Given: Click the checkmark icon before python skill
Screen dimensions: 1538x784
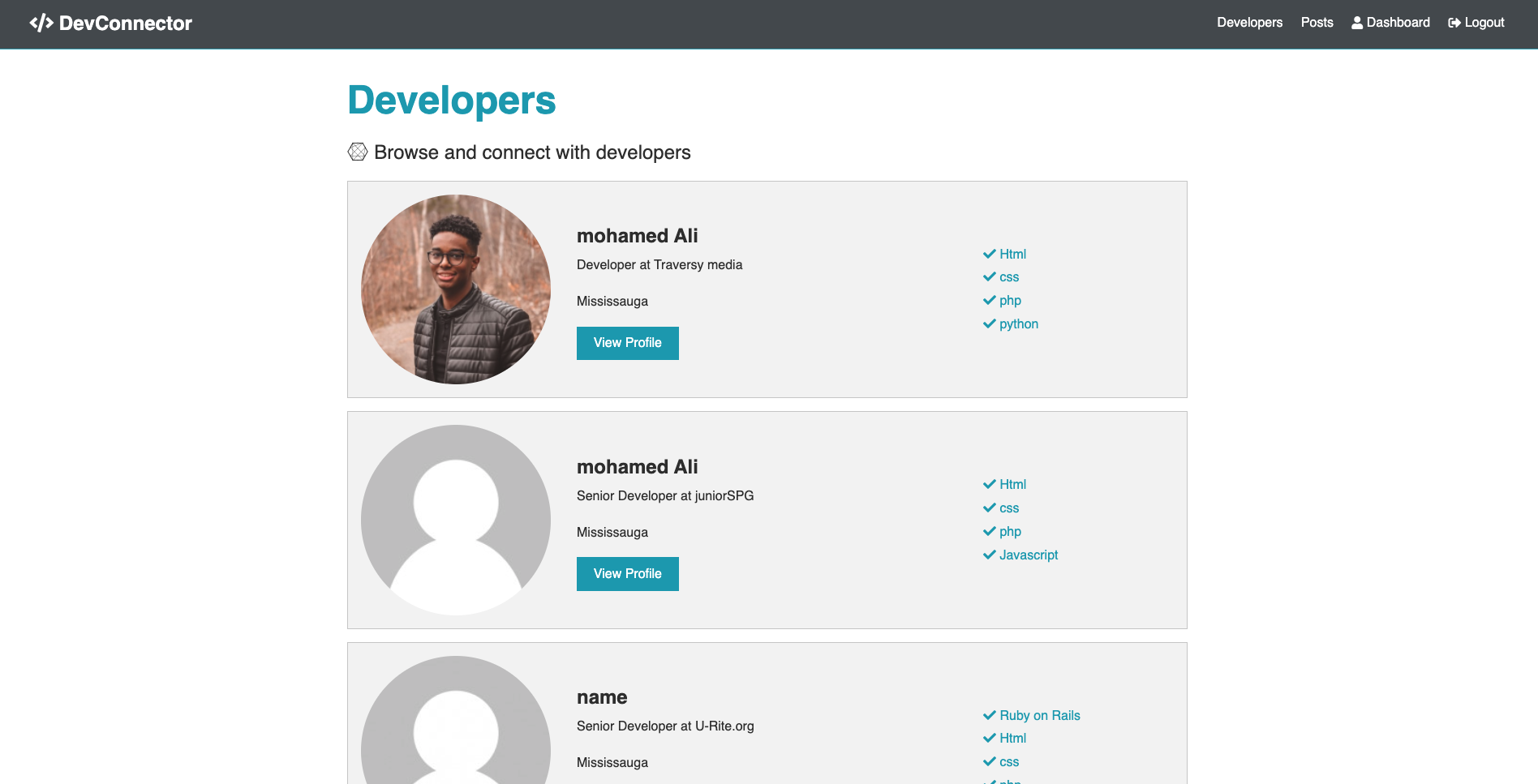Looking at the screenshot, I should point(988,323).
